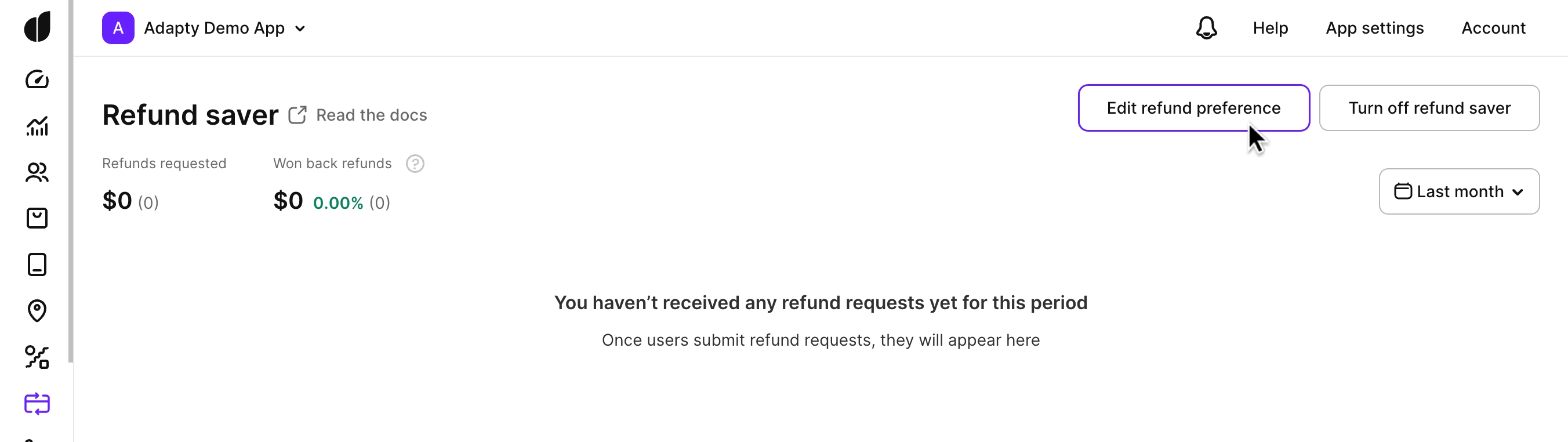Expand the Last month date range selector

click(1459, 191)
